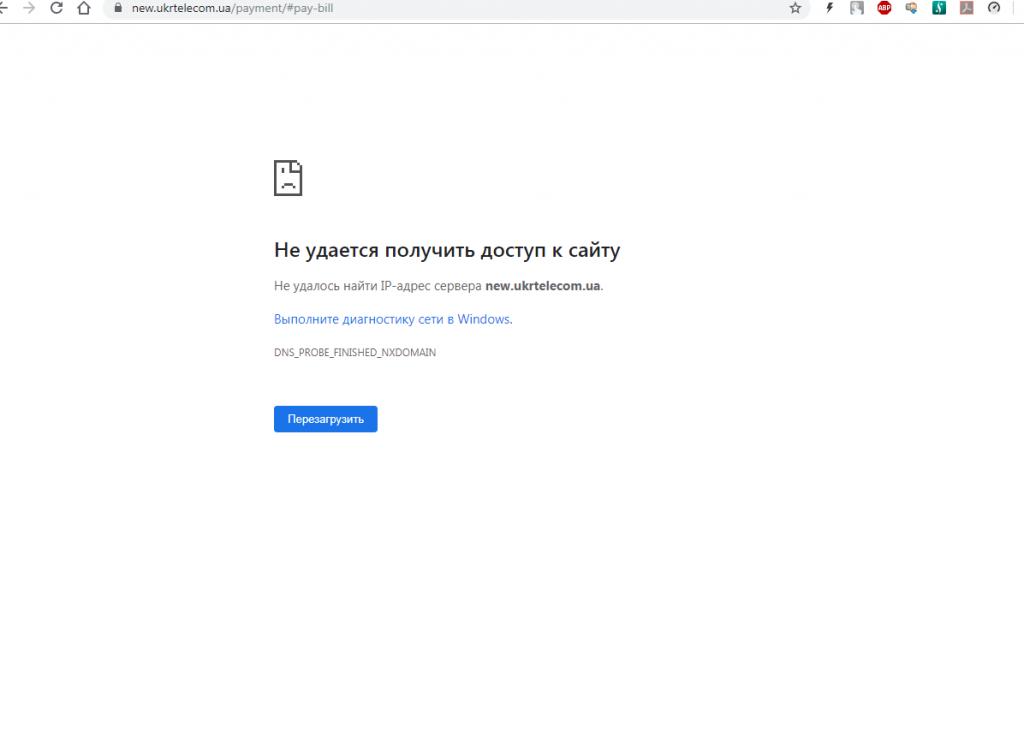Reload the page using the toolbar refresh icon
This screenshot has width=1024, height=738.
tap(57, 8)
